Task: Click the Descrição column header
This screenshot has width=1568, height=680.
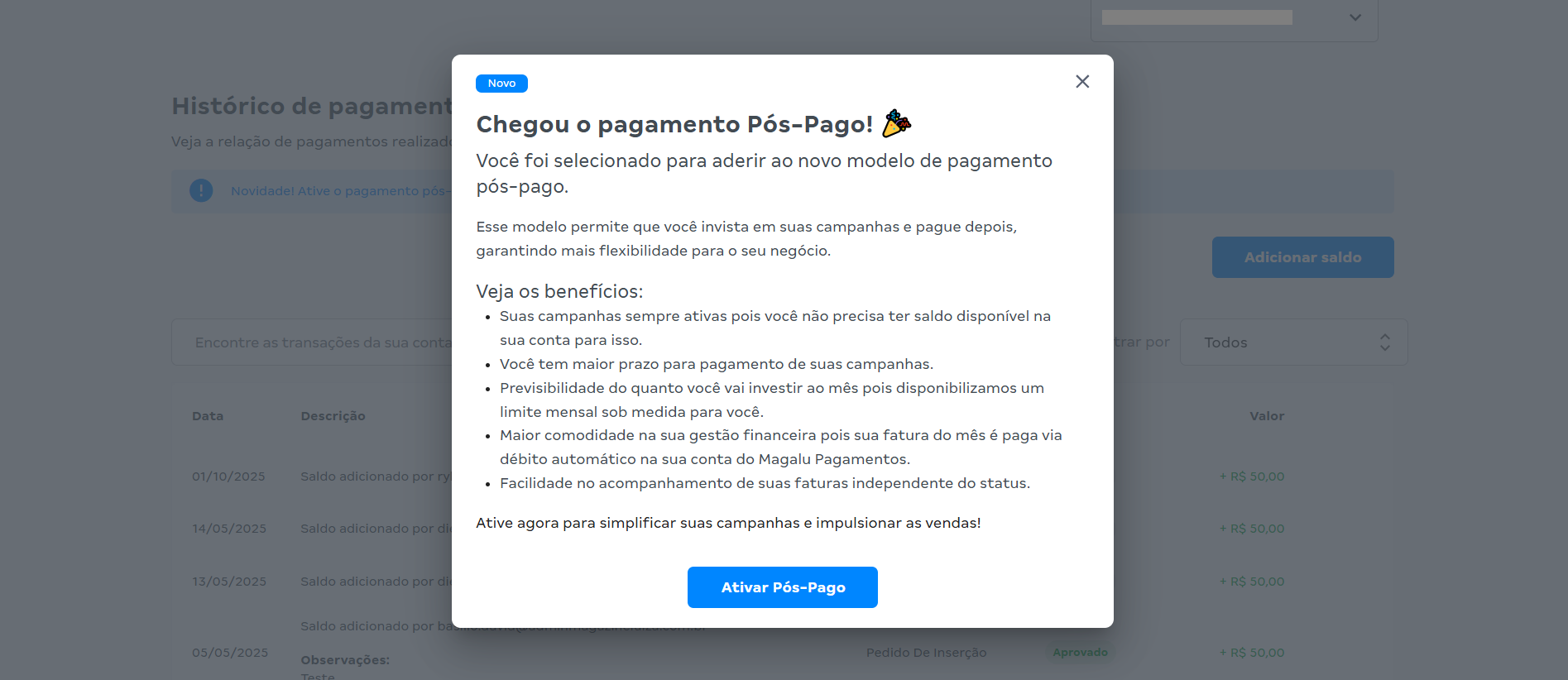Action: [x=333, y=416]
